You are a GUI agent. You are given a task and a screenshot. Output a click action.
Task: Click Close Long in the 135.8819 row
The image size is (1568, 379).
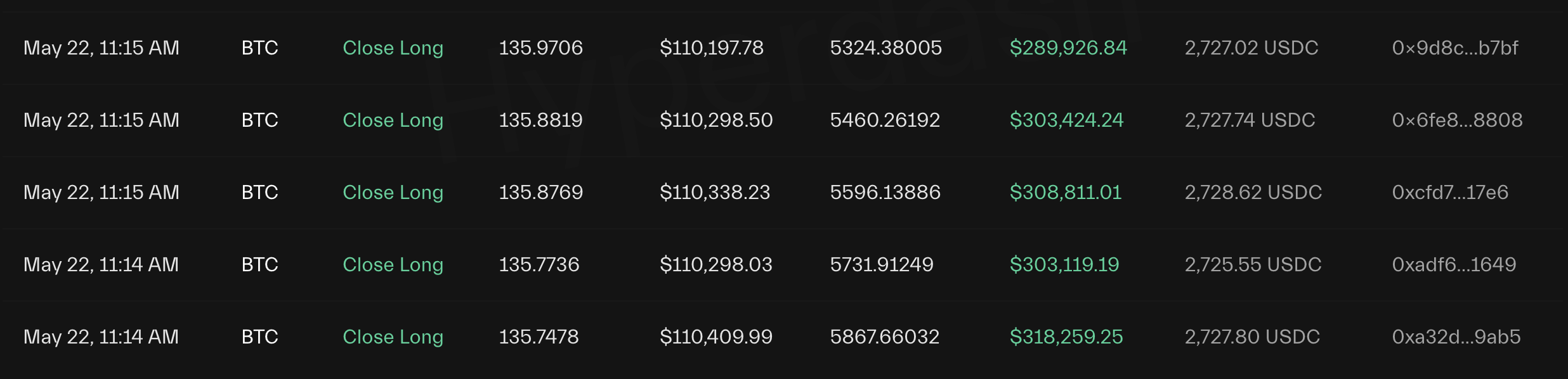(x=393, y=120)
